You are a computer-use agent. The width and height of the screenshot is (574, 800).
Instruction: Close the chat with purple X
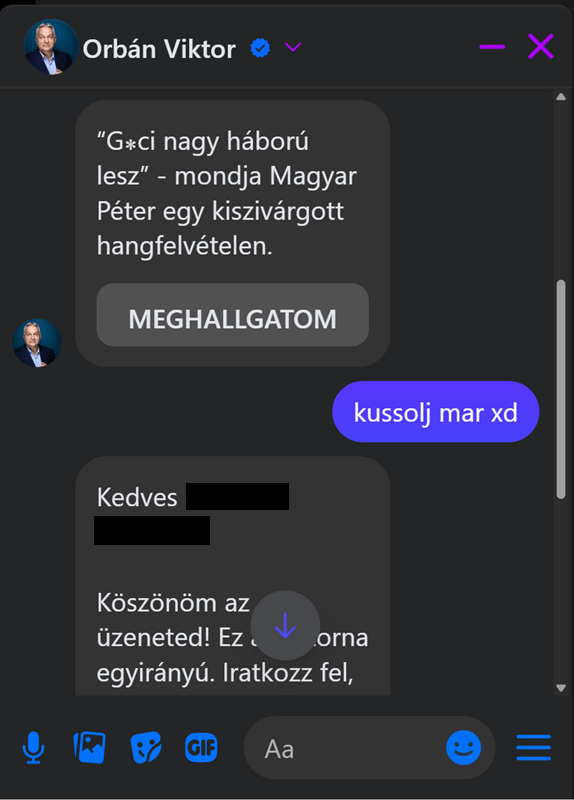[x=541, y=46]
